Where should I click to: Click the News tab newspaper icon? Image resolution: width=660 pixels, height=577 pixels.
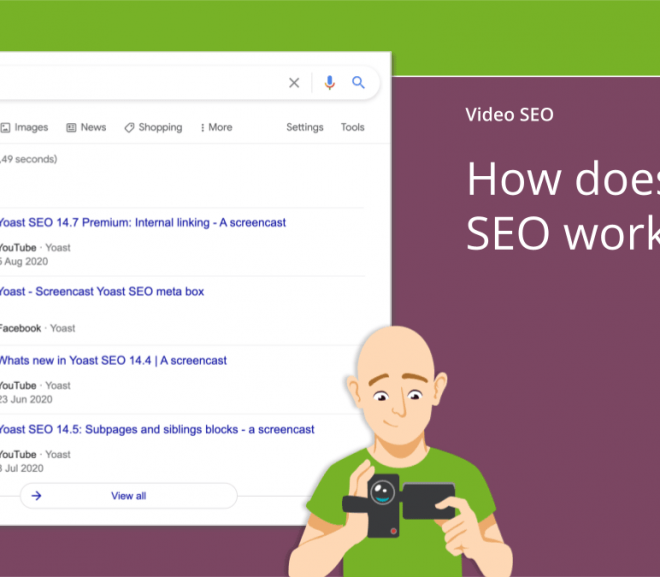click(x=71, y=128)
